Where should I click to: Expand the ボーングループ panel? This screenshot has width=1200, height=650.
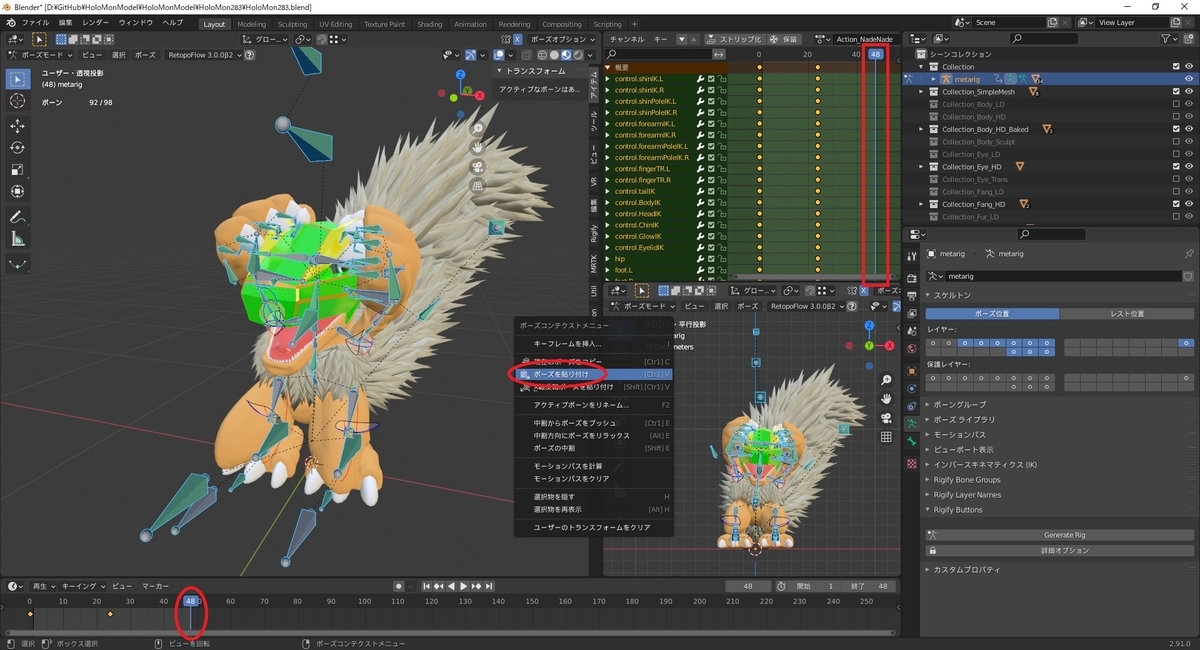(x=928, y=404)
